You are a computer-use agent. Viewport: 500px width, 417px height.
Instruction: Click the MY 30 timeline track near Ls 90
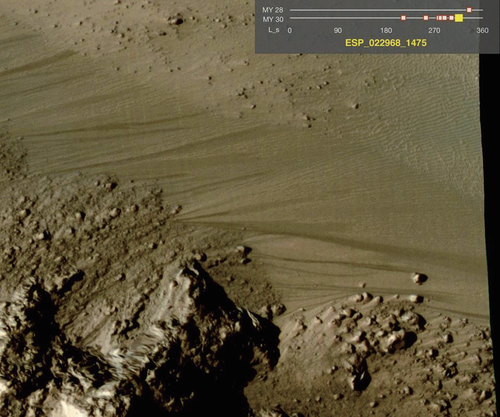click(338, 18)
